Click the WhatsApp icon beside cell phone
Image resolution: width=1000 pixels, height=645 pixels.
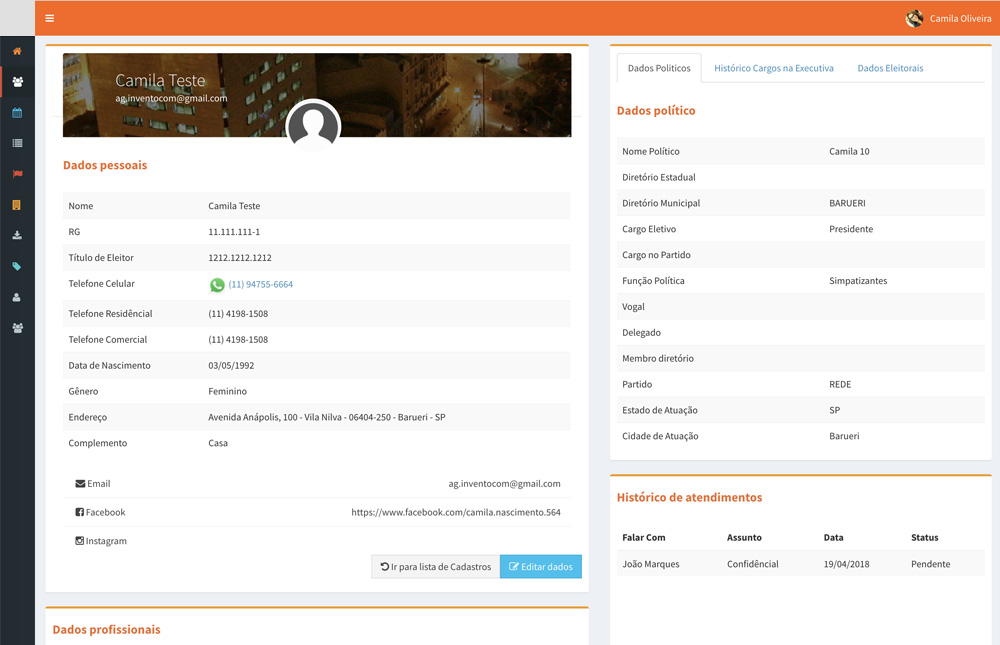[217, 285]
